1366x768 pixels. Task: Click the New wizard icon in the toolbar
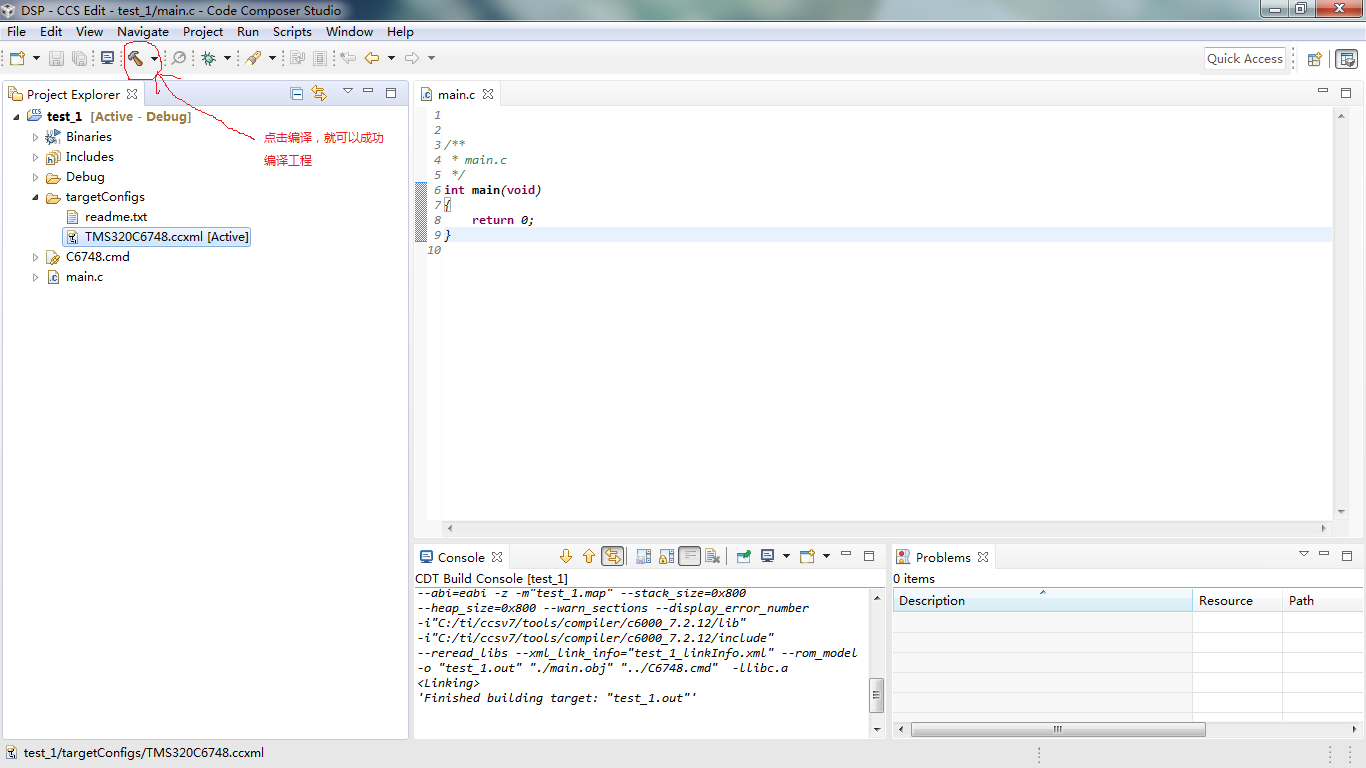point(17,58)
